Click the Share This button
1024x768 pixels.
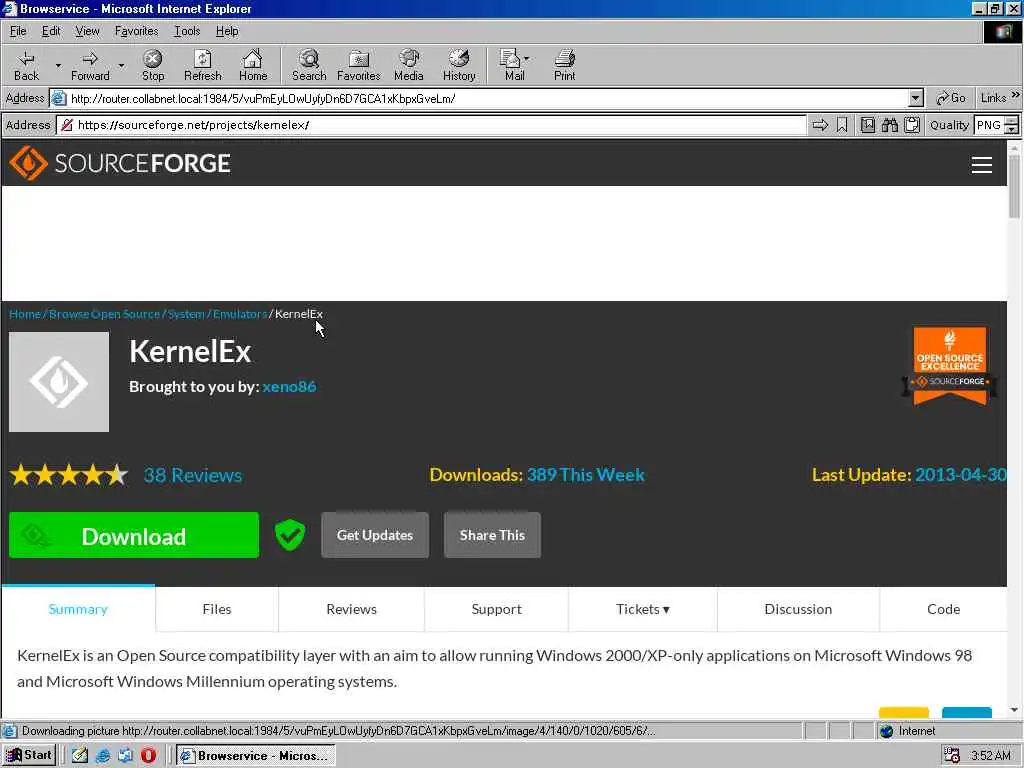pos(492,536)
